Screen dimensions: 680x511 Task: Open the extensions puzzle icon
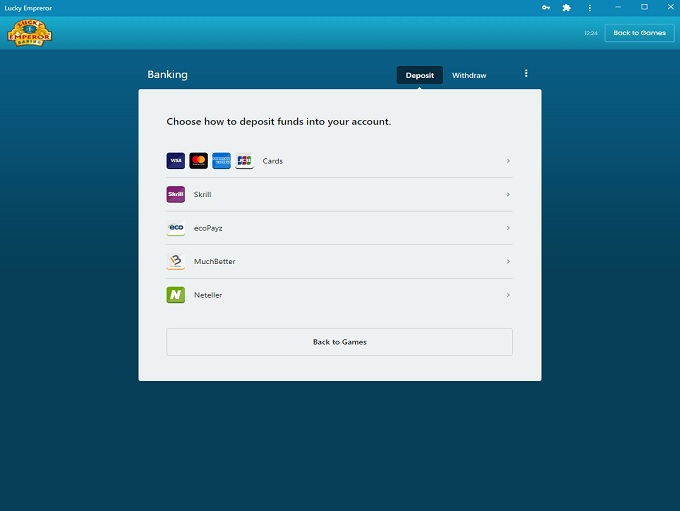coord(567,8)
